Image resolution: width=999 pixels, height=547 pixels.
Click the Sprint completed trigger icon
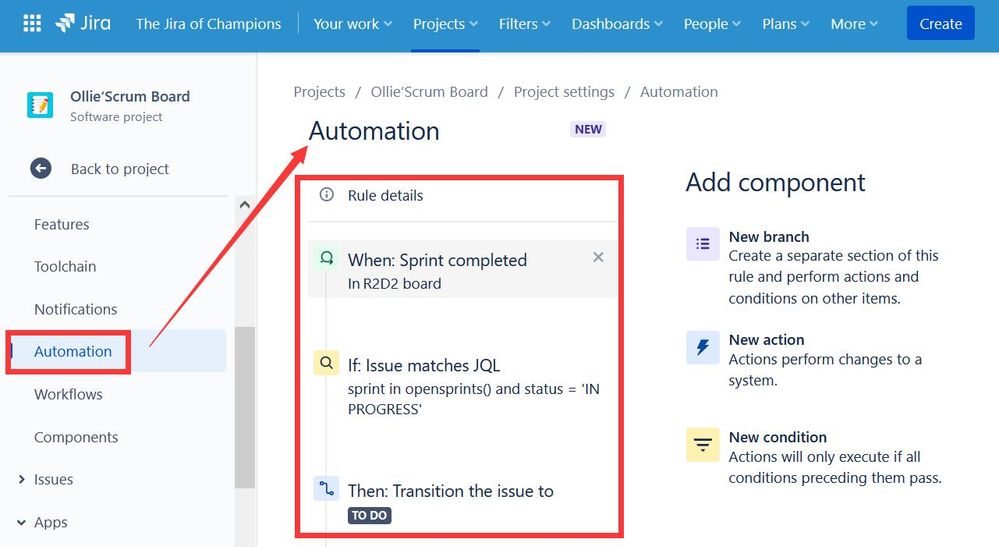pos(326,258)
